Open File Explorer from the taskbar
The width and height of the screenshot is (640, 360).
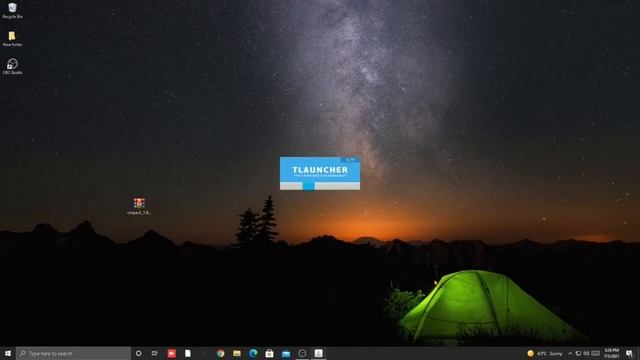click(x=237, y=353)
